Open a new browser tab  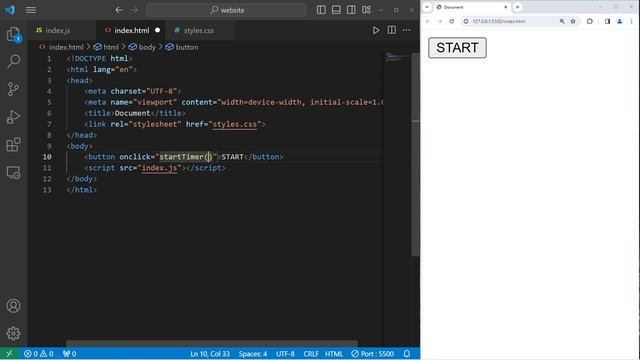pyautogui.click(x=518, y=7)
